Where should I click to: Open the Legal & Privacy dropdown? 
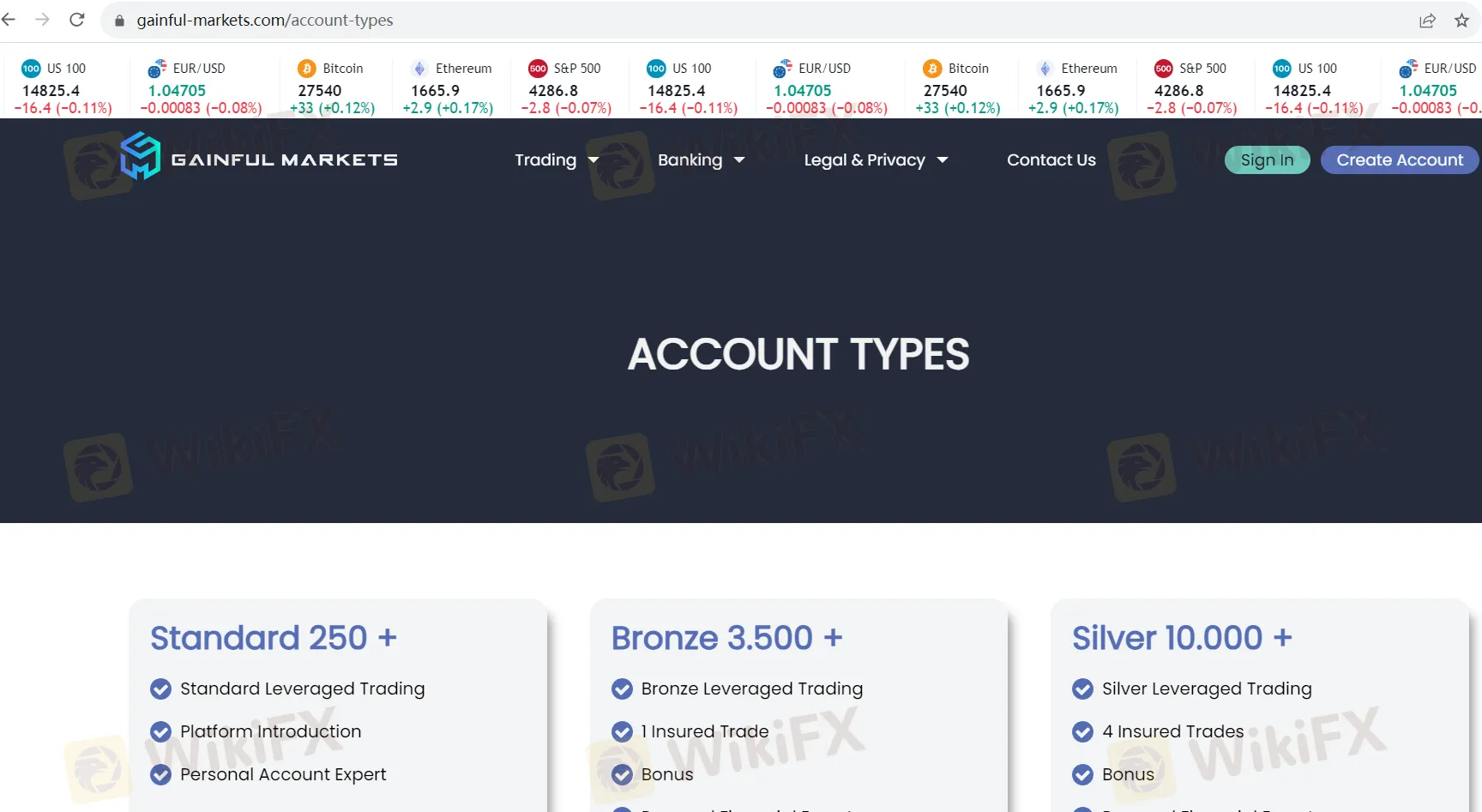click(876, 160)
